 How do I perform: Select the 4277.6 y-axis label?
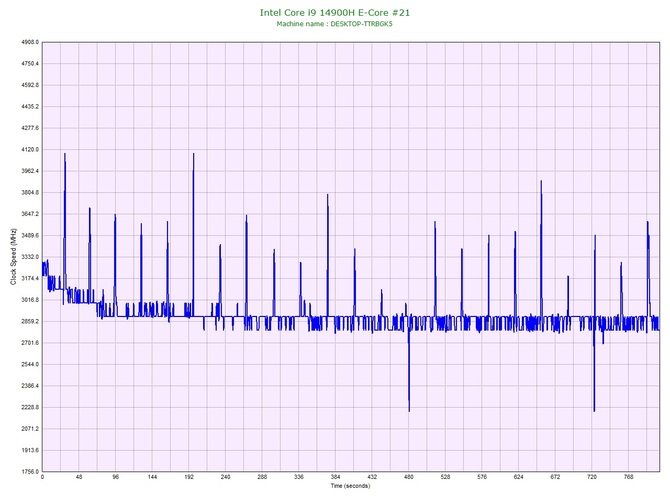(x=30, y=128)
